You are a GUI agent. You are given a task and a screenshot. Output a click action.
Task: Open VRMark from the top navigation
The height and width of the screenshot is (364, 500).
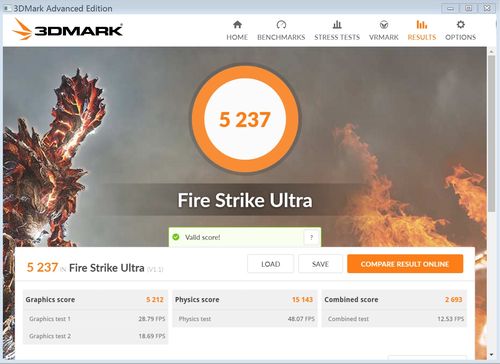click(384, 30)
